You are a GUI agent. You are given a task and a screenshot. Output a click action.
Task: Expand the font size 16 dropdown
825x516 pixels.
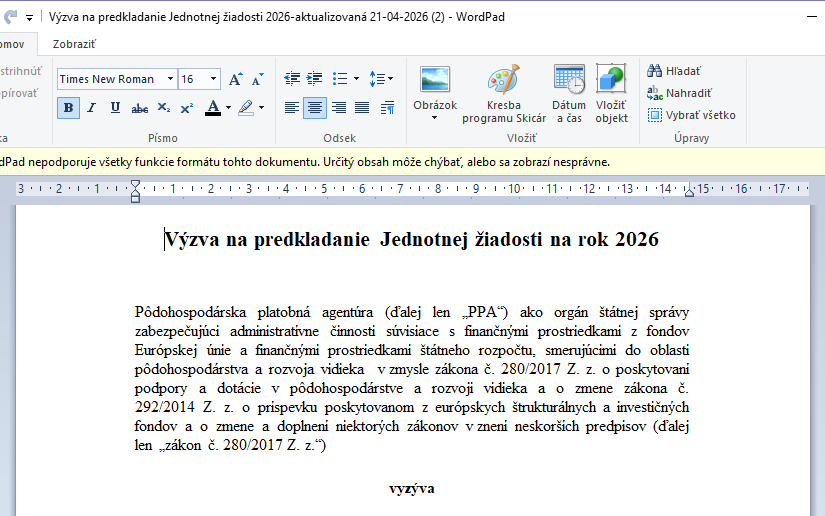click(x=213, y=79)
